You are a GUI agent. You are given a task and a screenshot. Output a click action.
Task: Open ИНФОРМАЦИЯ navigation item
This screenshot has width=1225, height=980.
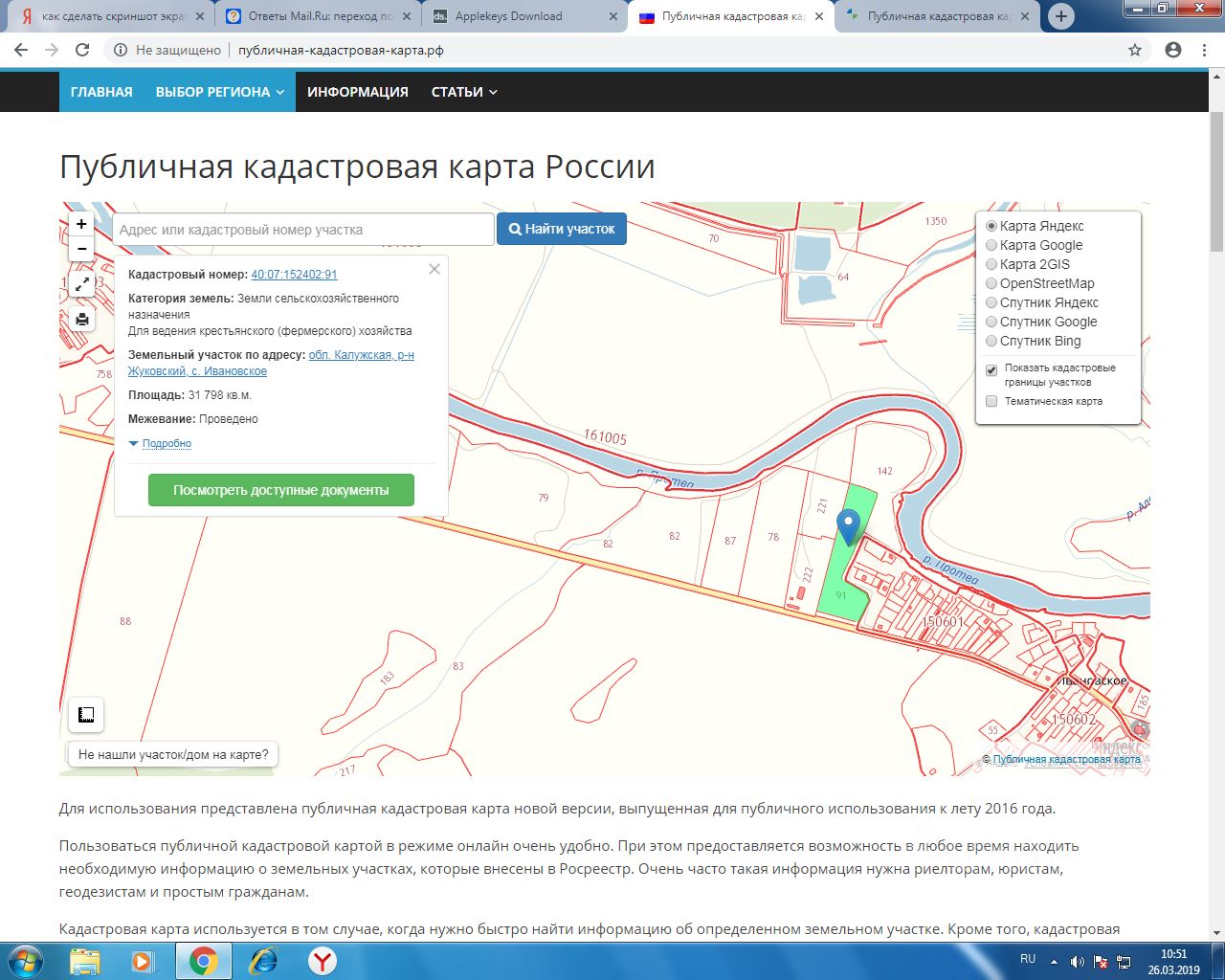tap(358, 92)
